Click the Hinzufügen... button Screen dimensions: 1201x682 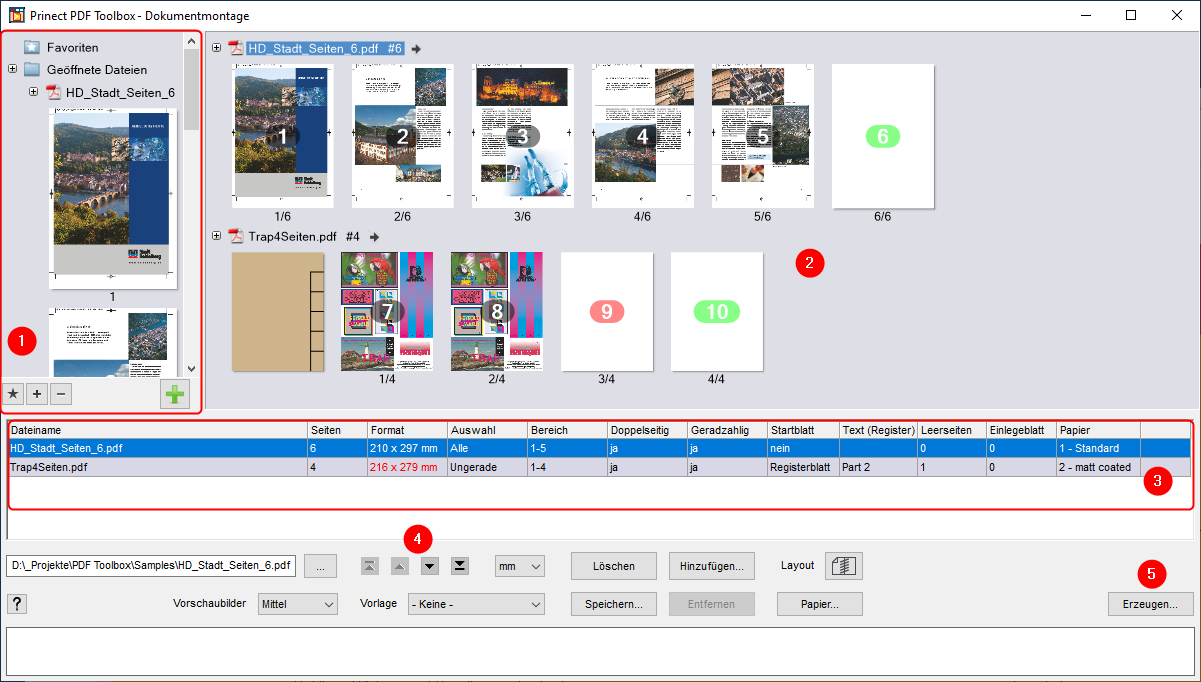pyautogui.click(x=712, y=566)
